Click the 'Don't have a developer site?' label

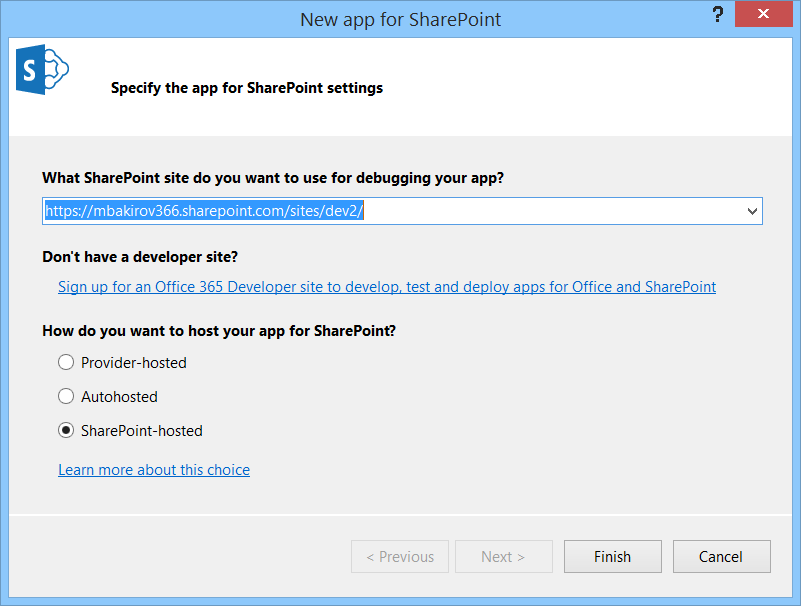click(140, 257)
